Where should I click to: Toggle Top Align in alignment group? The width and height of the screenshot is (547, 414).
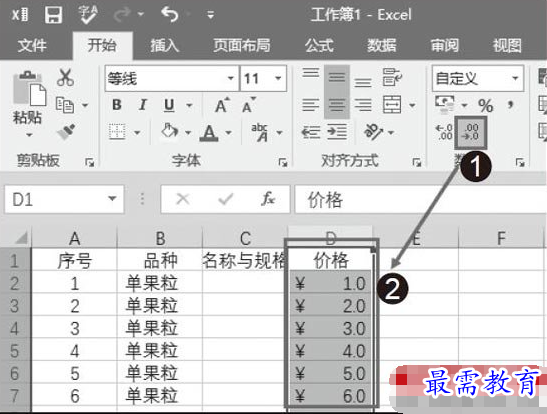point(310,74)
